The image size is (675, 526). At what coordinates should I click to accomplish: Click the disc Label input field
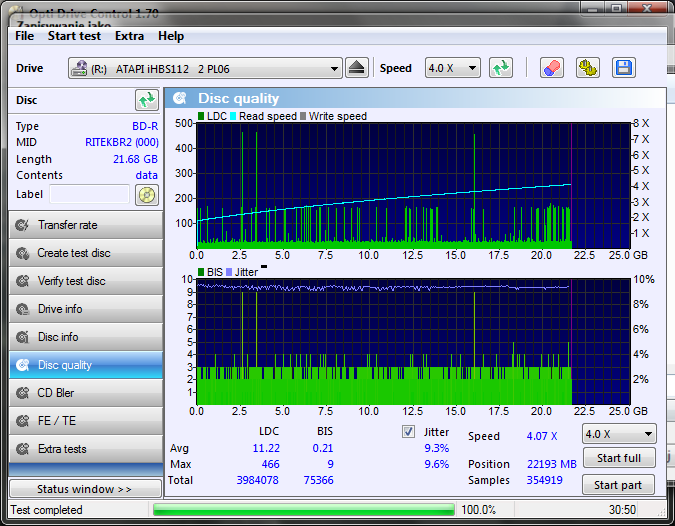90,194
